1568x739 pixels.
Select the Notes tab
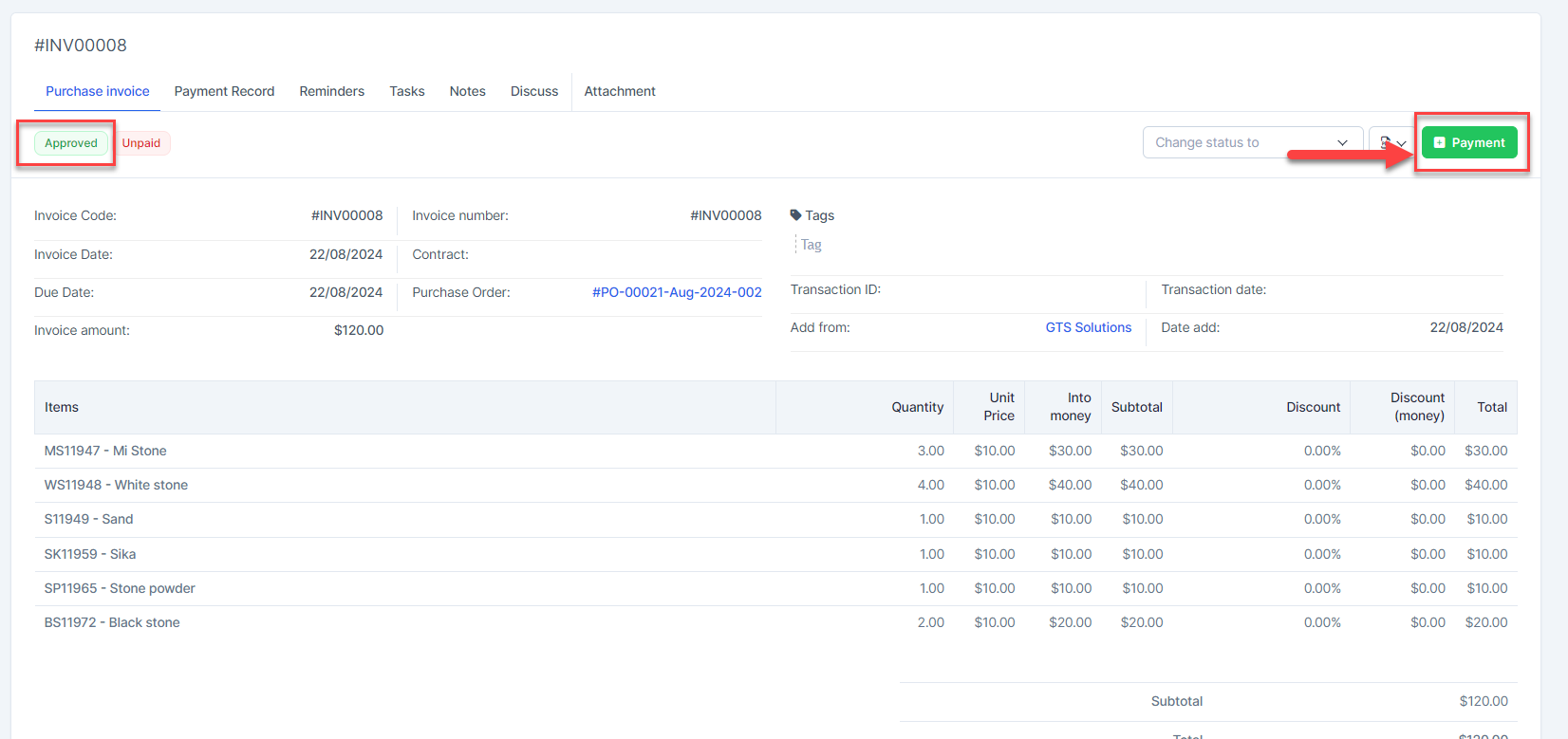(x=467, y=91)
